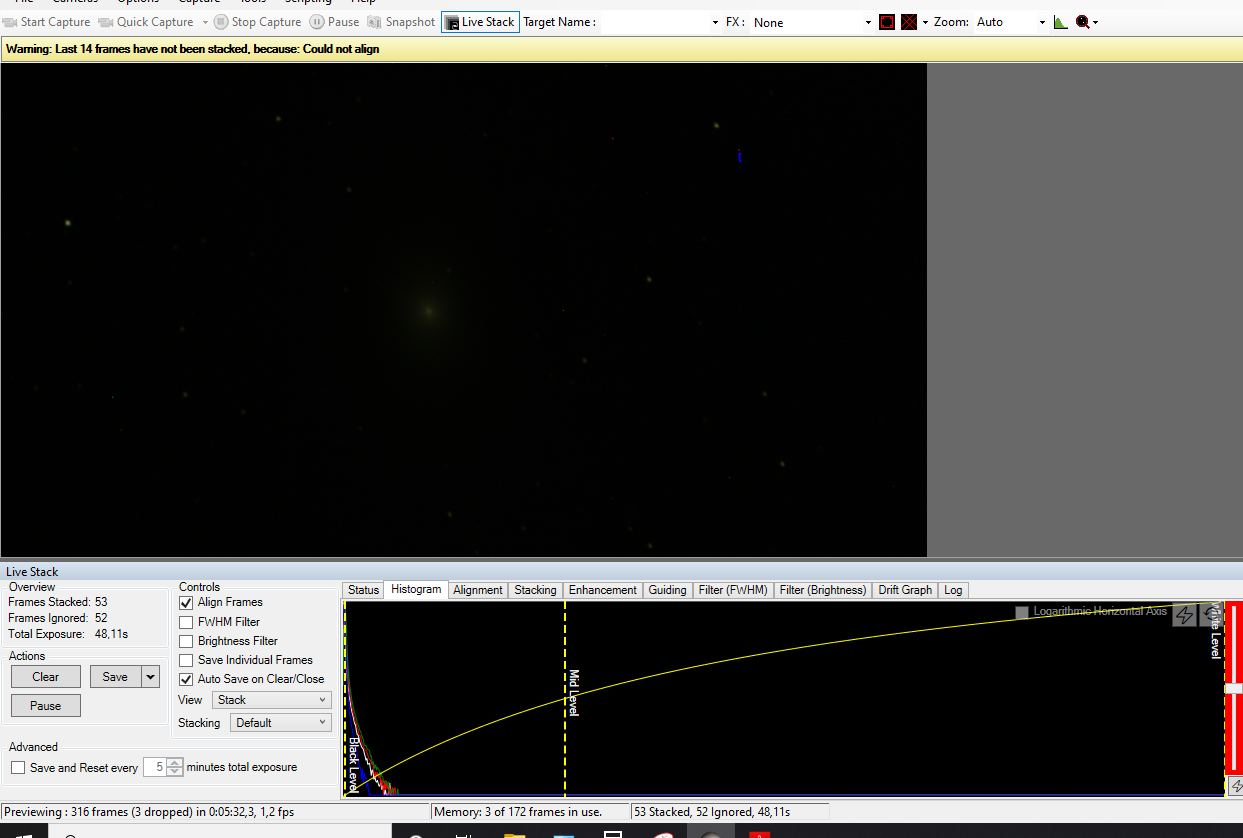The width and height of the screenshot is (1243, 838).
Task: Show the image histogram toolbar icon
Action: (1061, 22)
